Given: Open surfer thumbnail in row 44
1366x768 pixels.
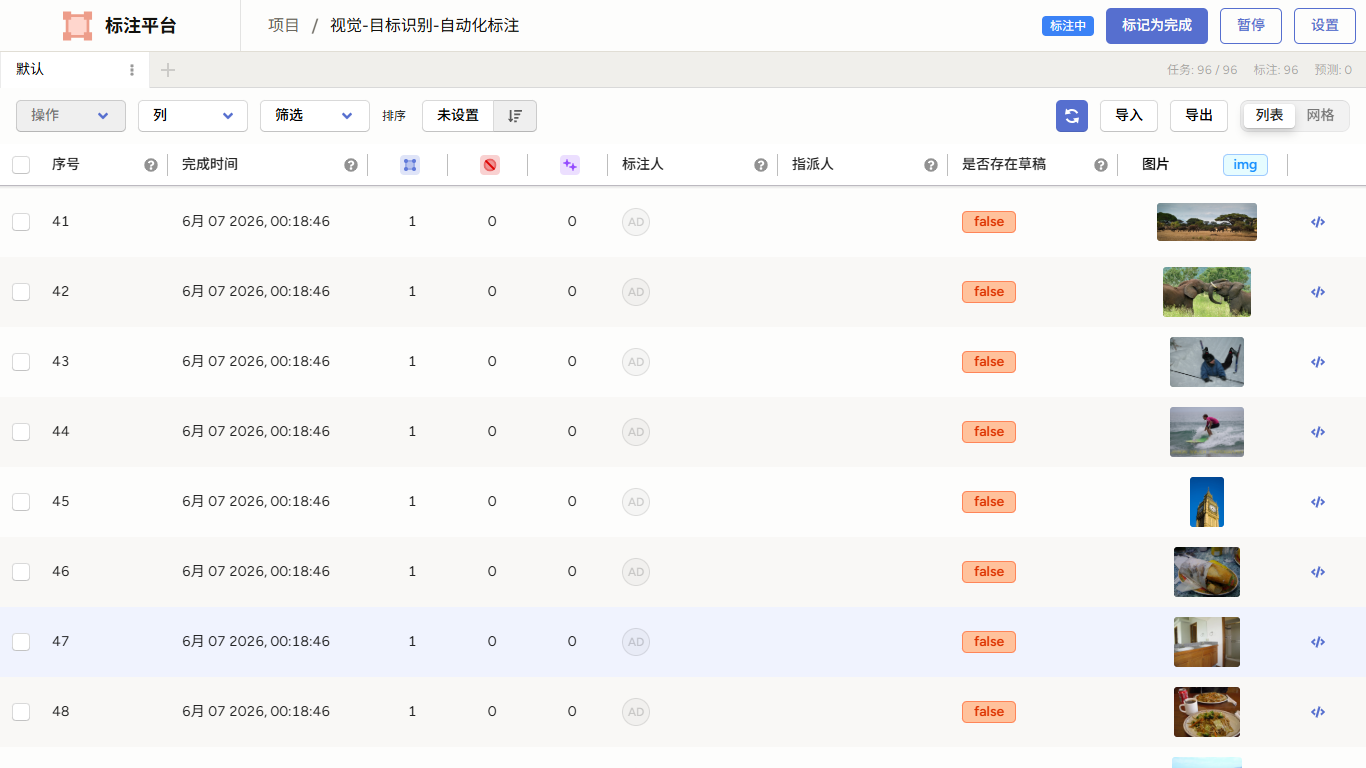Looking at the screenshot, I should click(1207, 432).
